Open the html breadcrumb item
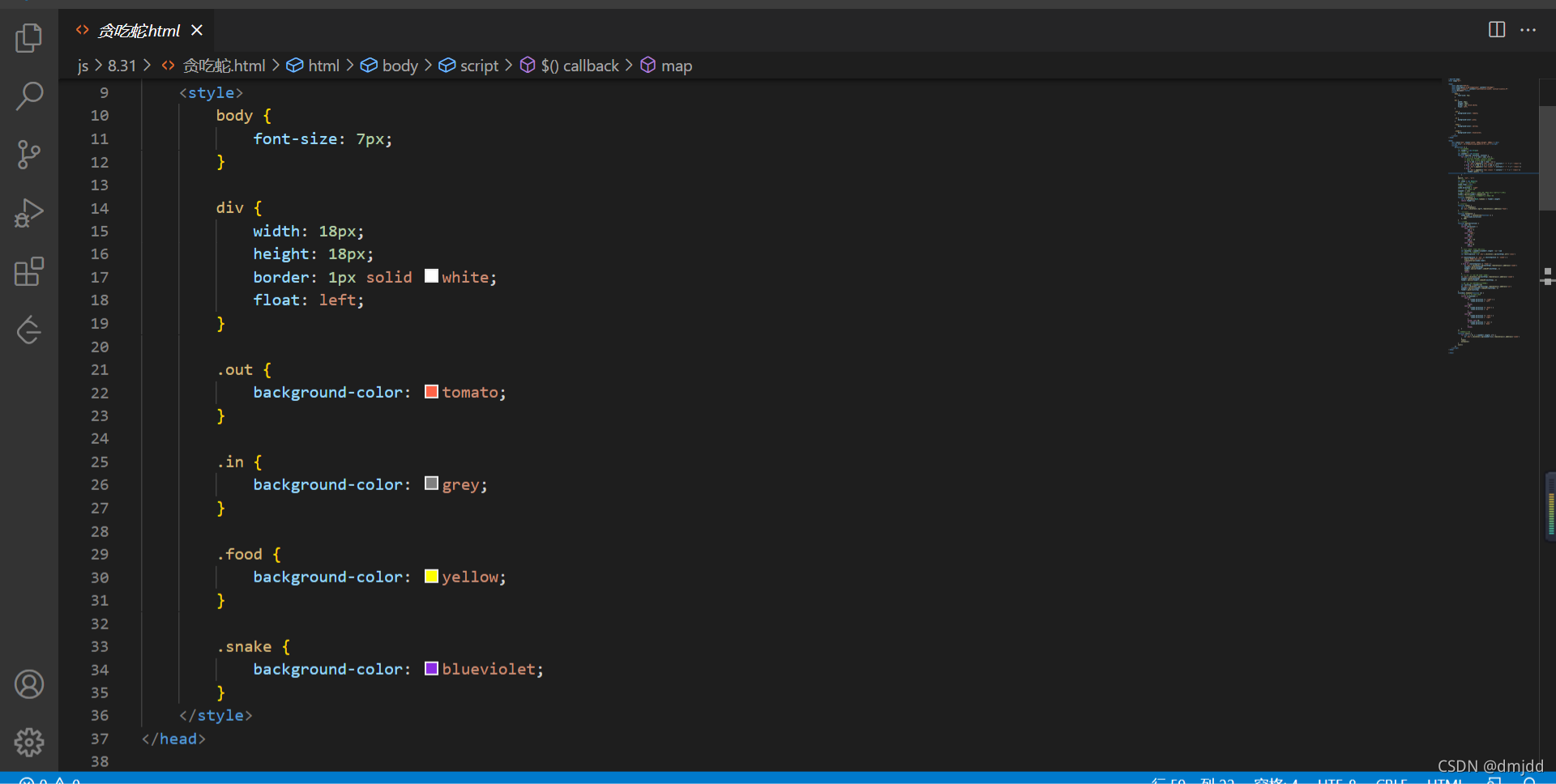1556x784 pixels. (x=323, y=66)
